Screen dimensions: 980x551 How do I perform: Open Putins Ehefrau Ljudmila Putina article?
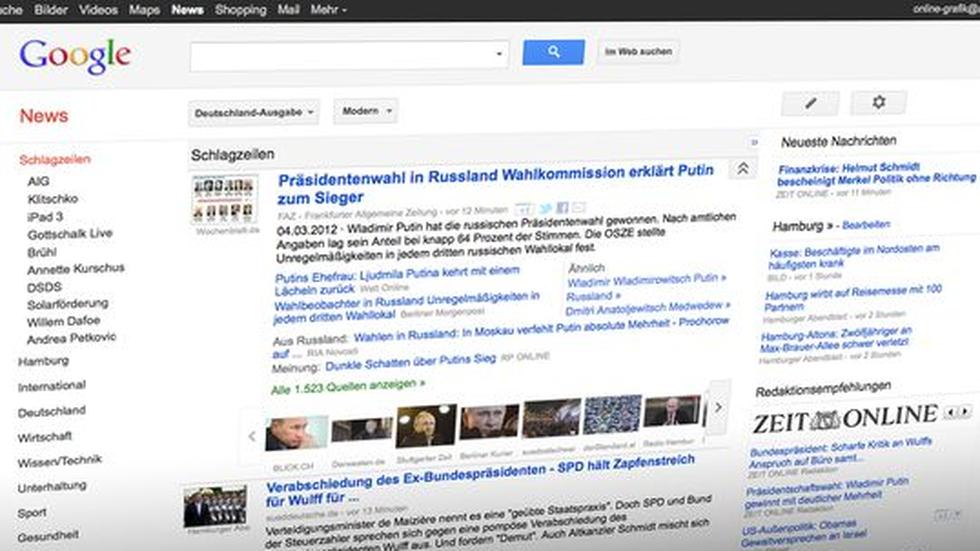[397, 280]
